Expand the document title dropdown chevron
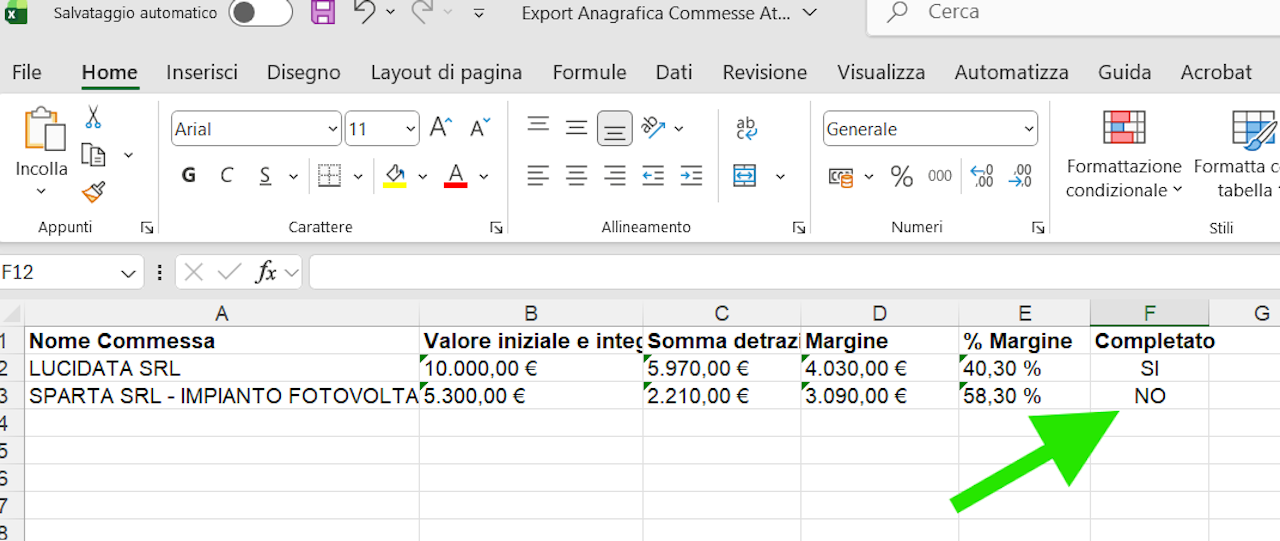Viewport: 1280px width, 541px height. pos(810,13)
